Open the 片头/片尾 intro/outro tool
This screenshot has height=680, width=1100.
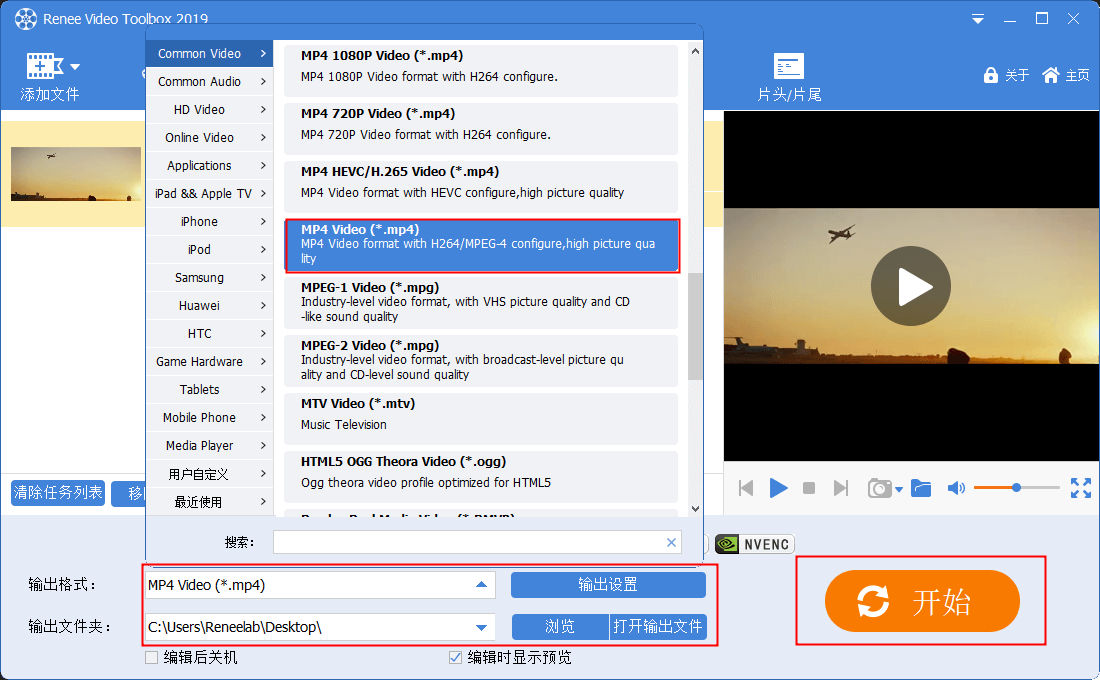pyautogui.click(x=789, y=77)
